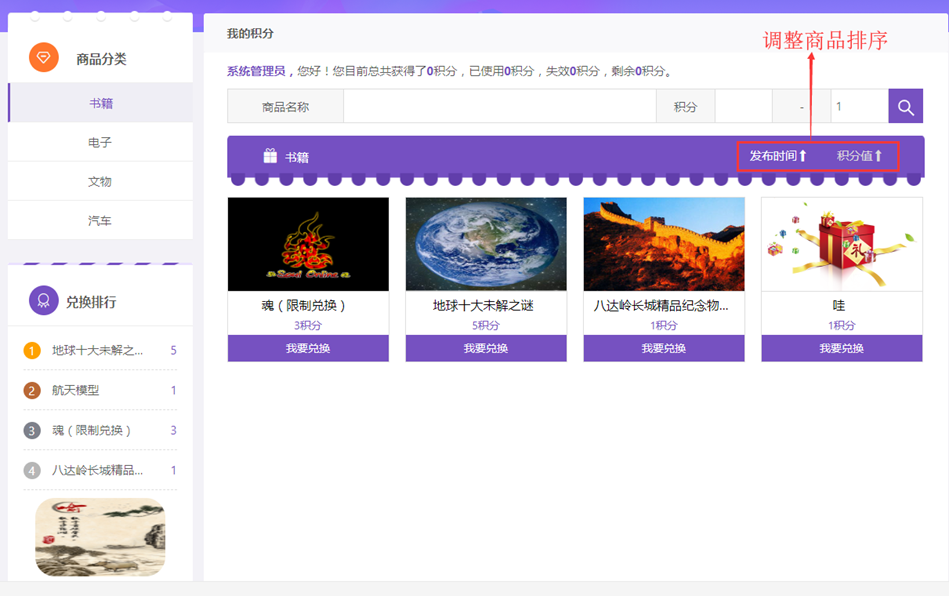The width and height of the screenshot is (949, 596).
Task: Click the magnifier search button
Action: (905, 106)
